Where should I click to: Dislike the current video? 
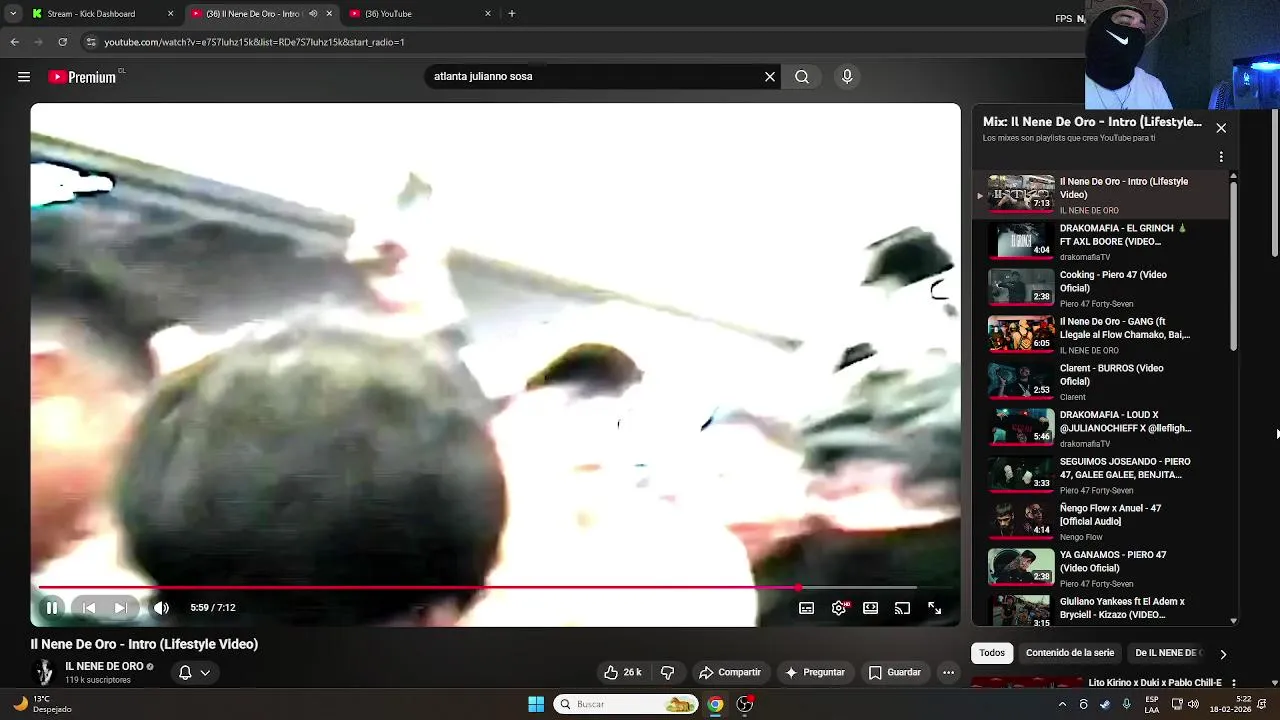pos(667,673)
